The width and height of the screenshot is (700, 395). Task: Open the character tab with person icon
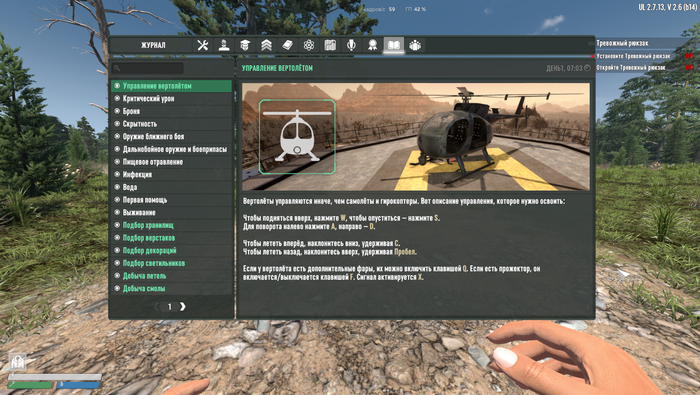click(x=224, y=45)
